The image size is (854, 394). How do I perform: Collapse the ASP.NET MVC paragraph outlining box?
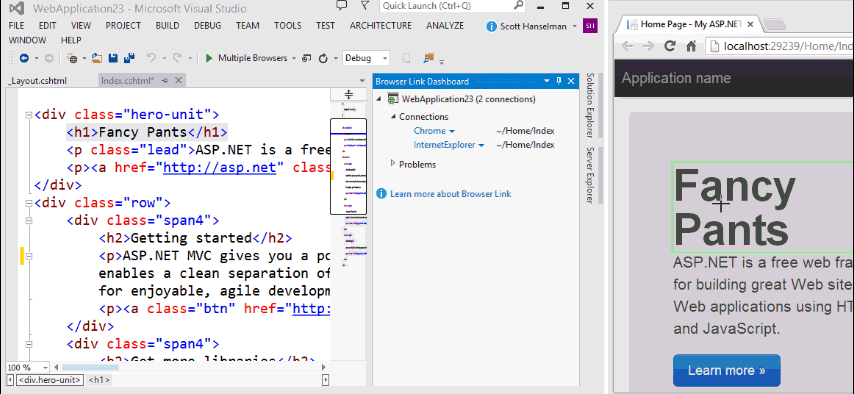pyautogui.click(x=28, y=256)
